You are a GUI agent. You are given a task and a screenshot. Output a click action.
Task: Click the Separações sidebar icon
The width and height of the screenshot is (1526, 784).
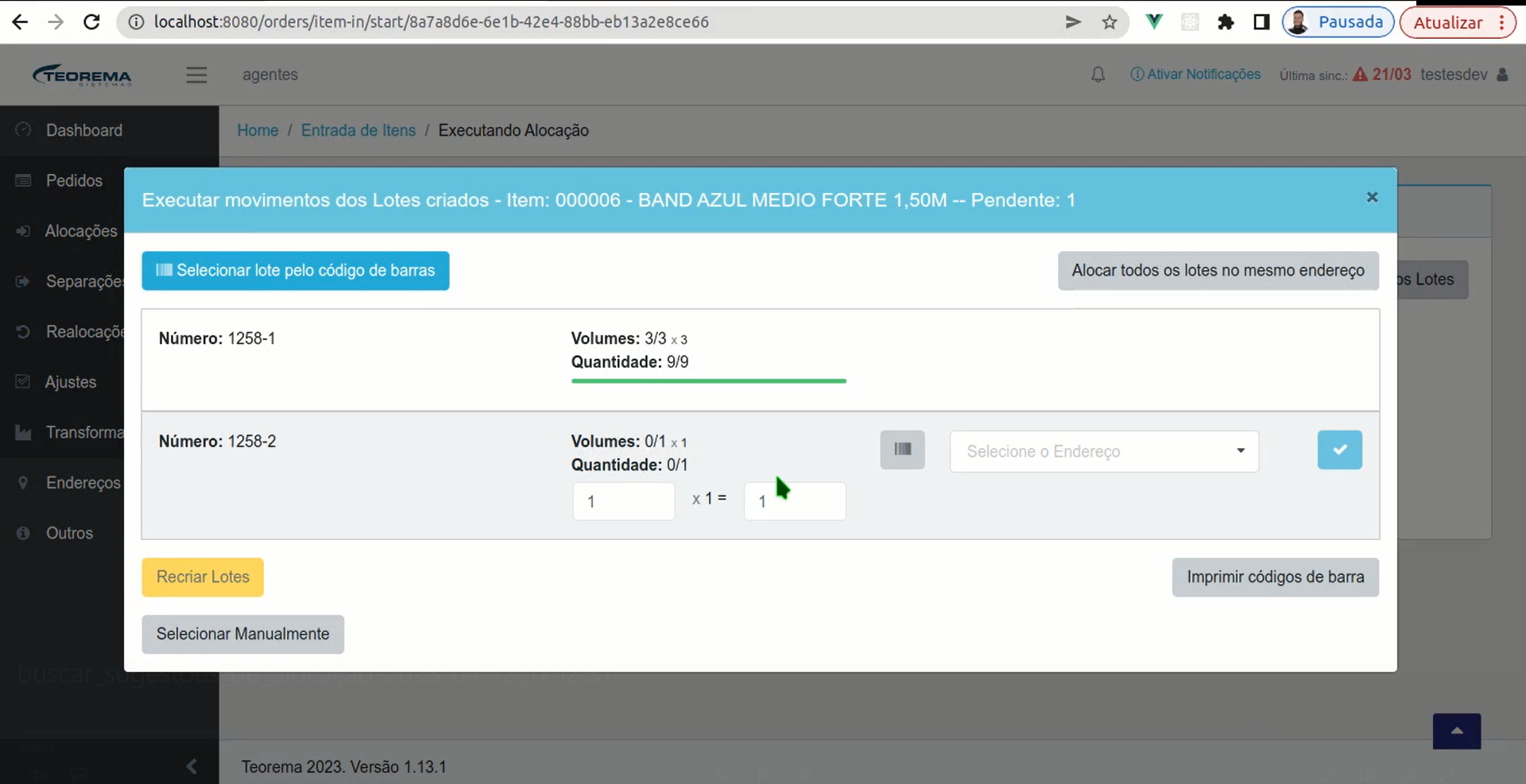click(23, 281)
